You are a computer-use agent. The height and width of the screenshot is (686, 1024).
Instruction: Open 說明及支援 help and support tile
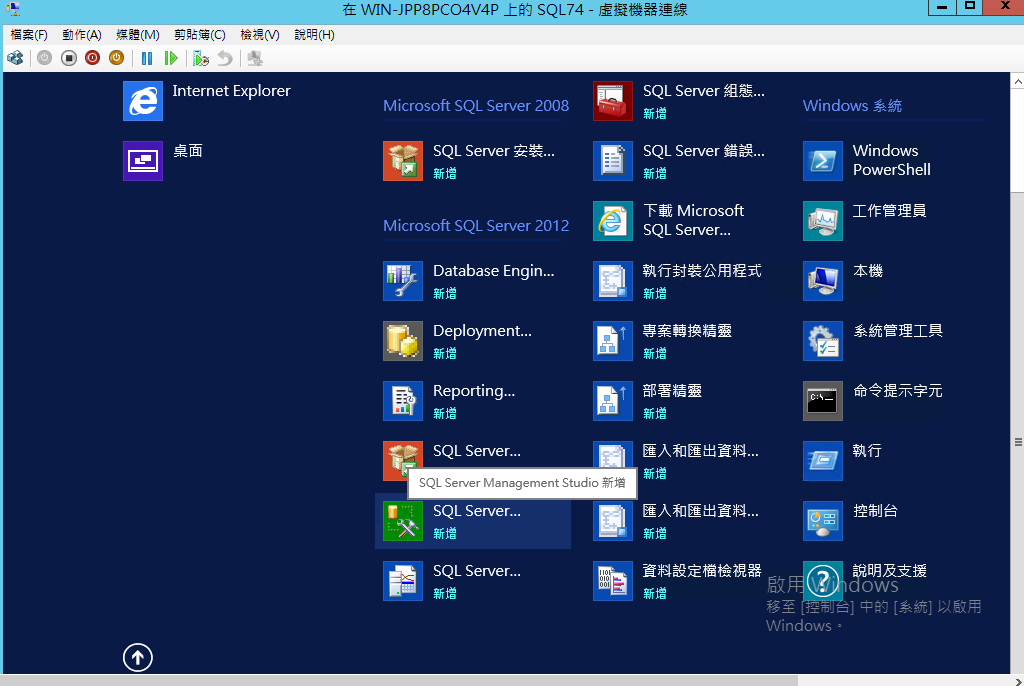tap(865, 581)
